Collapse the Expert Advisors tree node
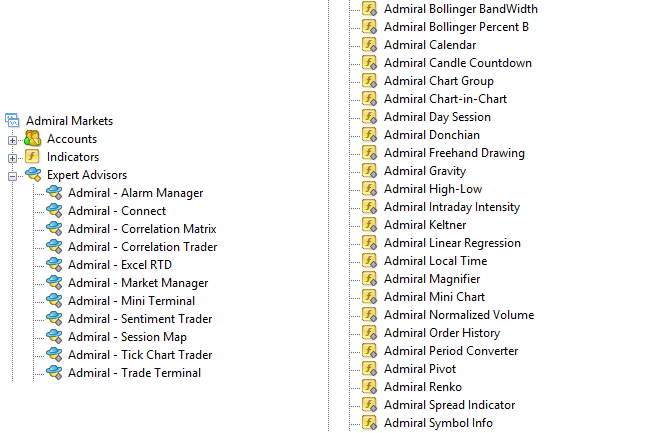This screenshot has width=664, height=433. pos(13,175)
